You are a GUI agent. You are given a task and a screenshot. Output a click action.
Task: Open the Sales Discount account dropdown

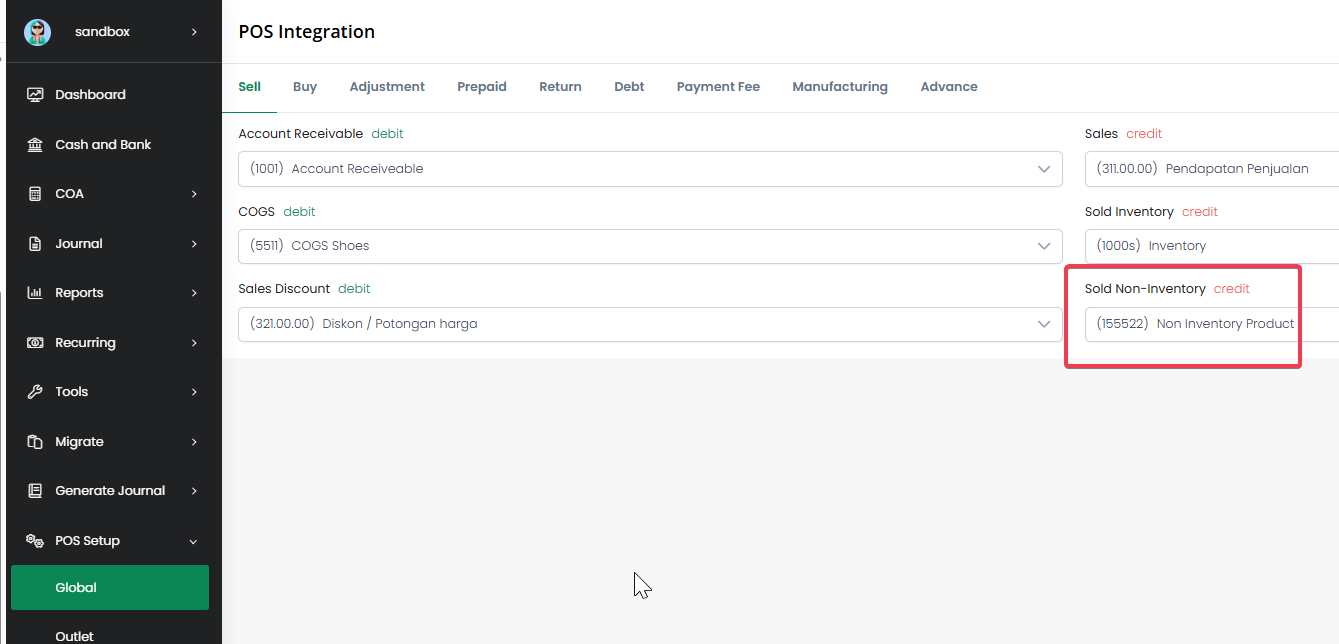point(650,324)
